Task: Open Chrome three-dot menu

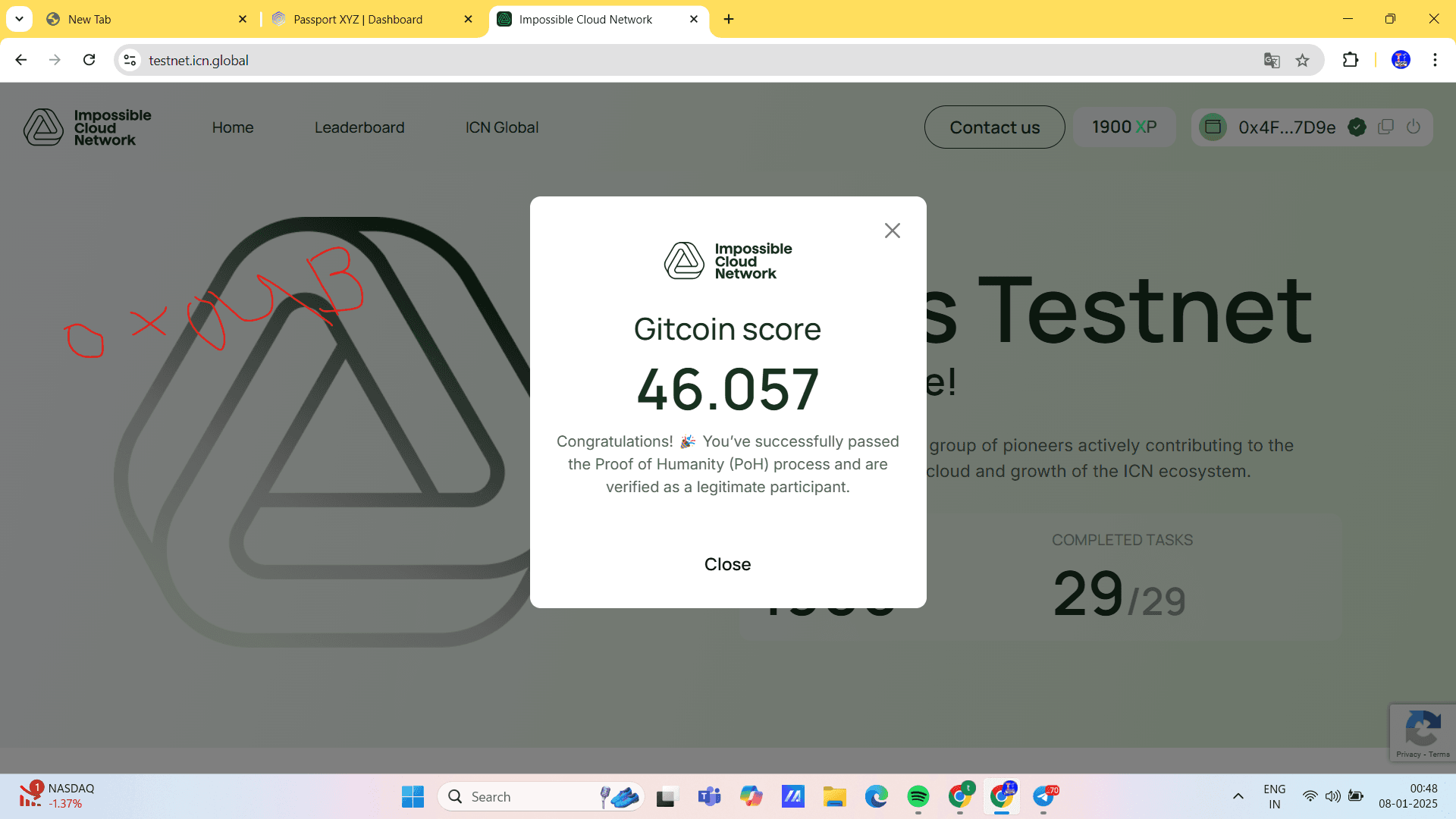Action: coord(1435,61)
